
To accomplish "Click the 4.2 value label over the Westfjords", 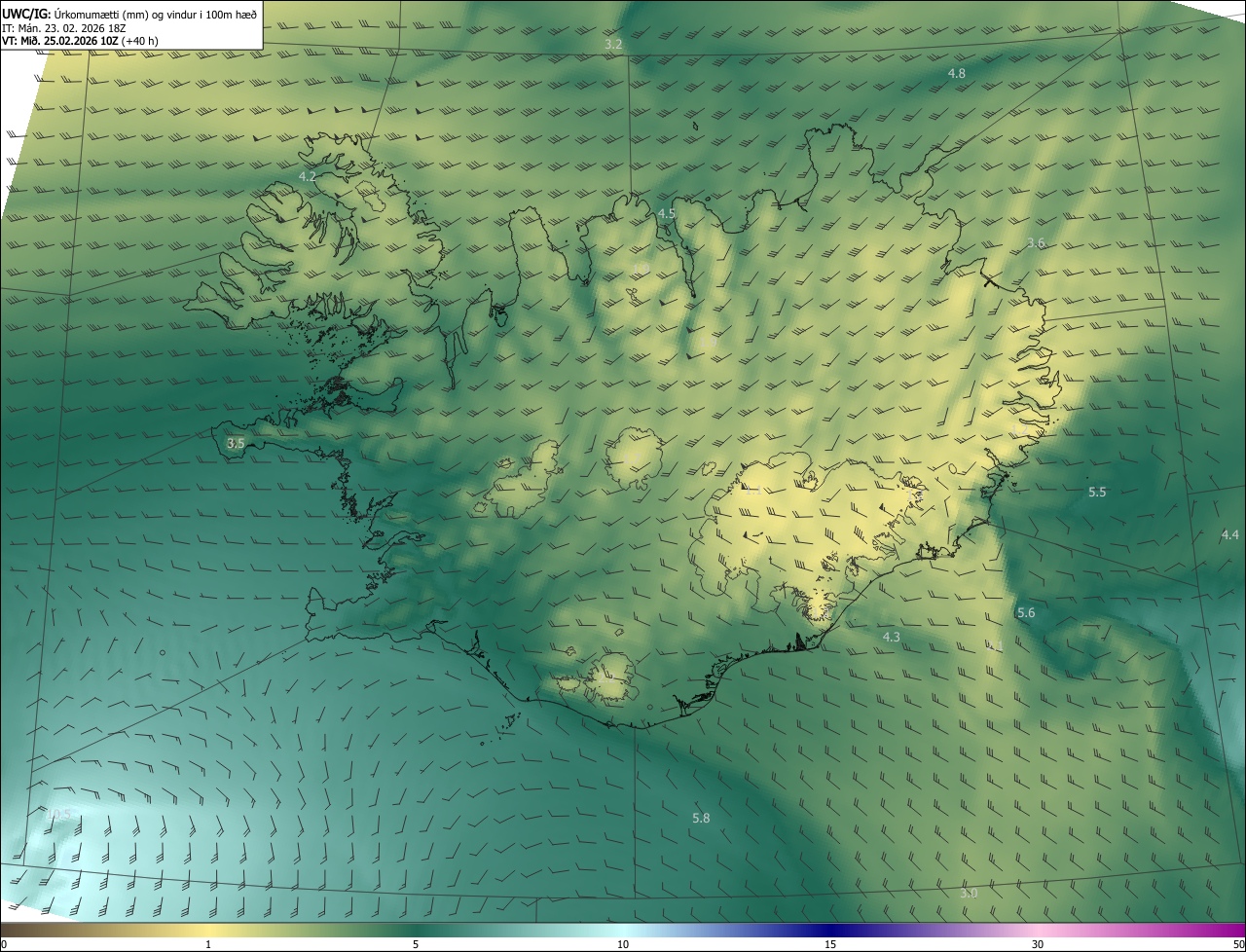I will pos(308,177).
